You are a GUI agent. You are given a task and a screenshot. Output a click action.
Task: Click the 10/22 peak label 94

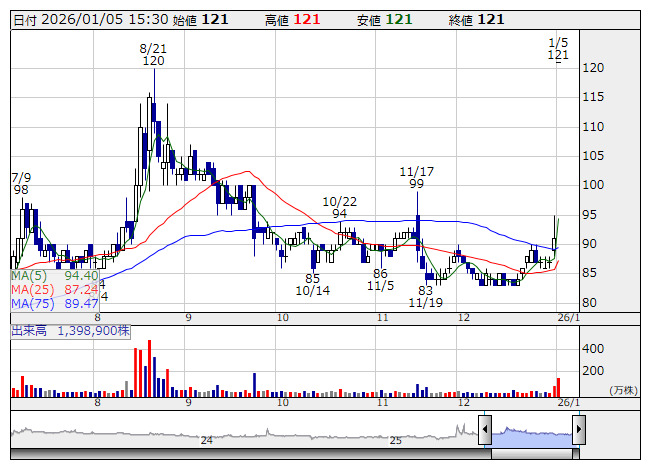click(x=339, y=207)
